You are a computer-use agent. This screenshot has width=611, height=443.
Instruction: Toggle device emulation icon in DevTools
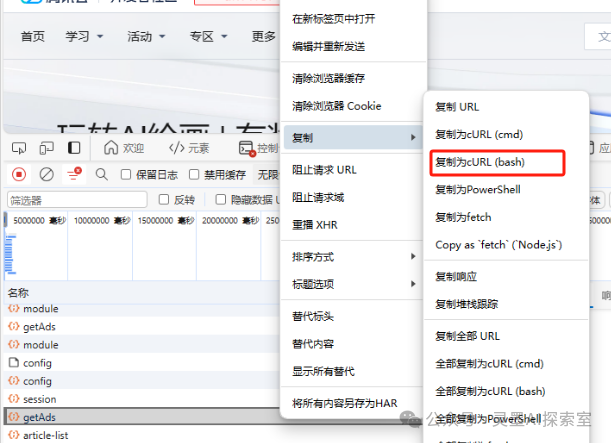46,148
